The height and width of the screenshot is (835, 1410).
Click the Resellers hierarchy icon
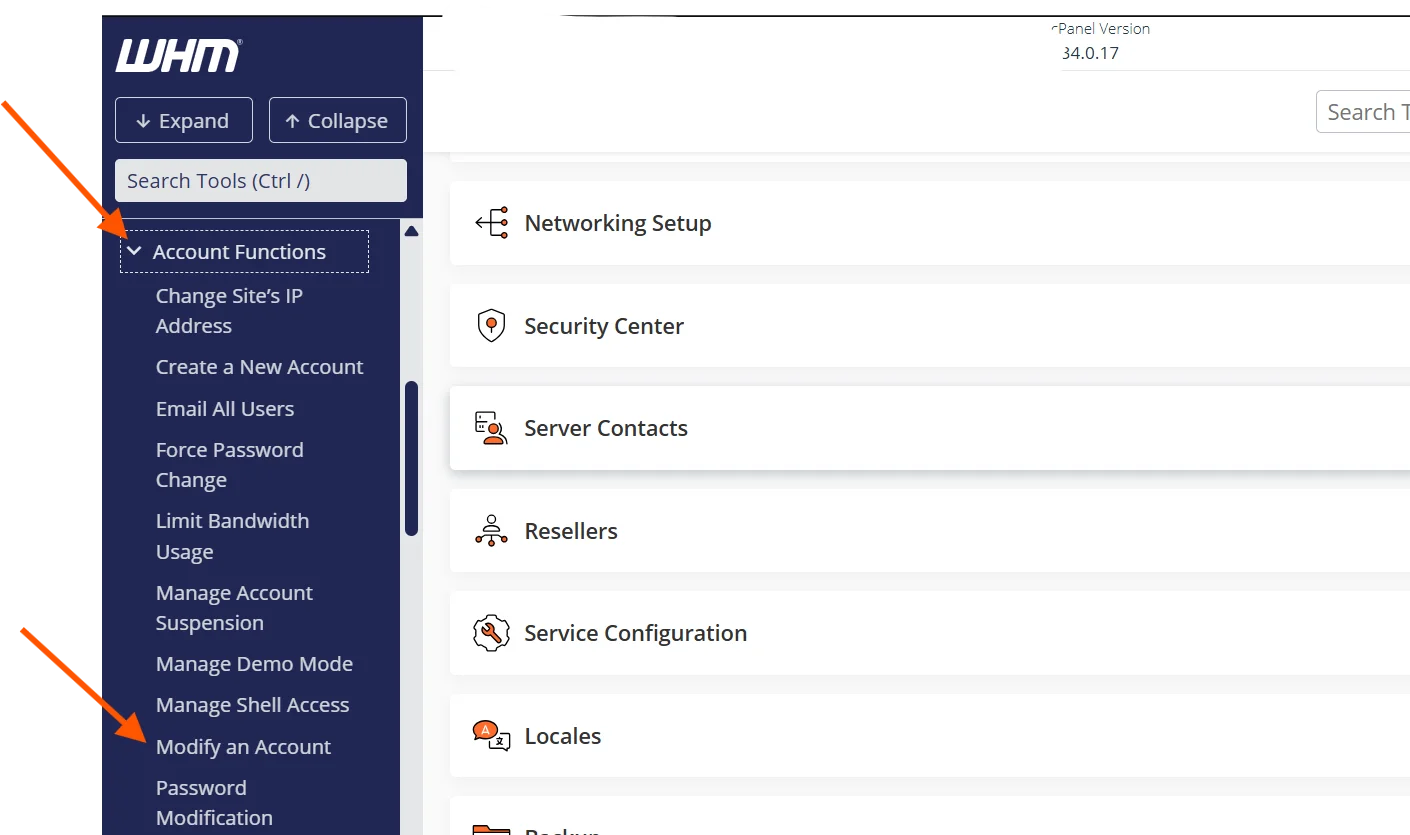[491, 531]
